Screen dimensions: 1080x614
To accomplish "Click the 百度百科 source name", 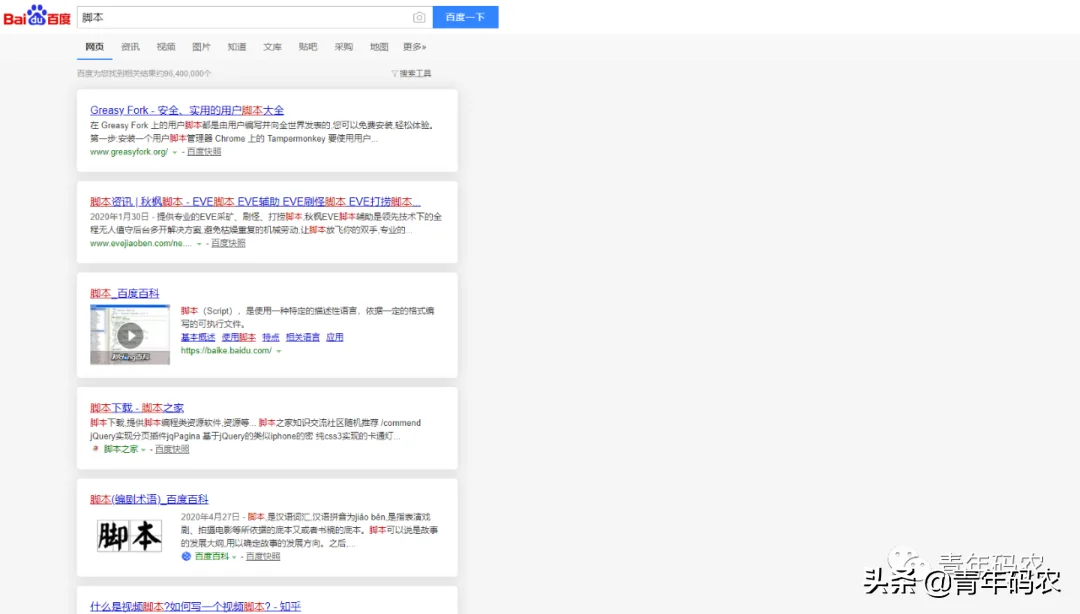I will point(211,556).
